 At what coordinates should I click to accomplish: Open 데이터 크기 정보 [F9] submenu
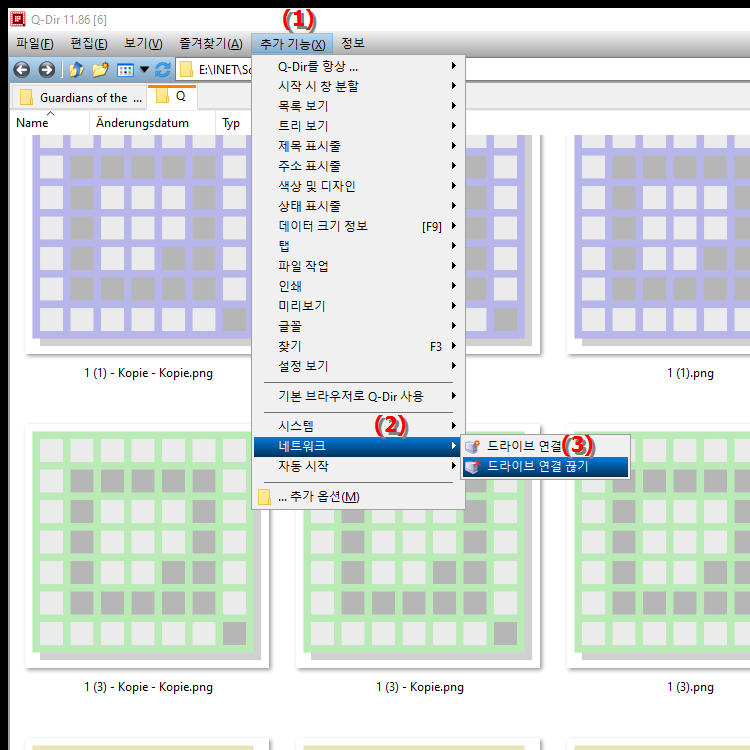tap(359, 226)
